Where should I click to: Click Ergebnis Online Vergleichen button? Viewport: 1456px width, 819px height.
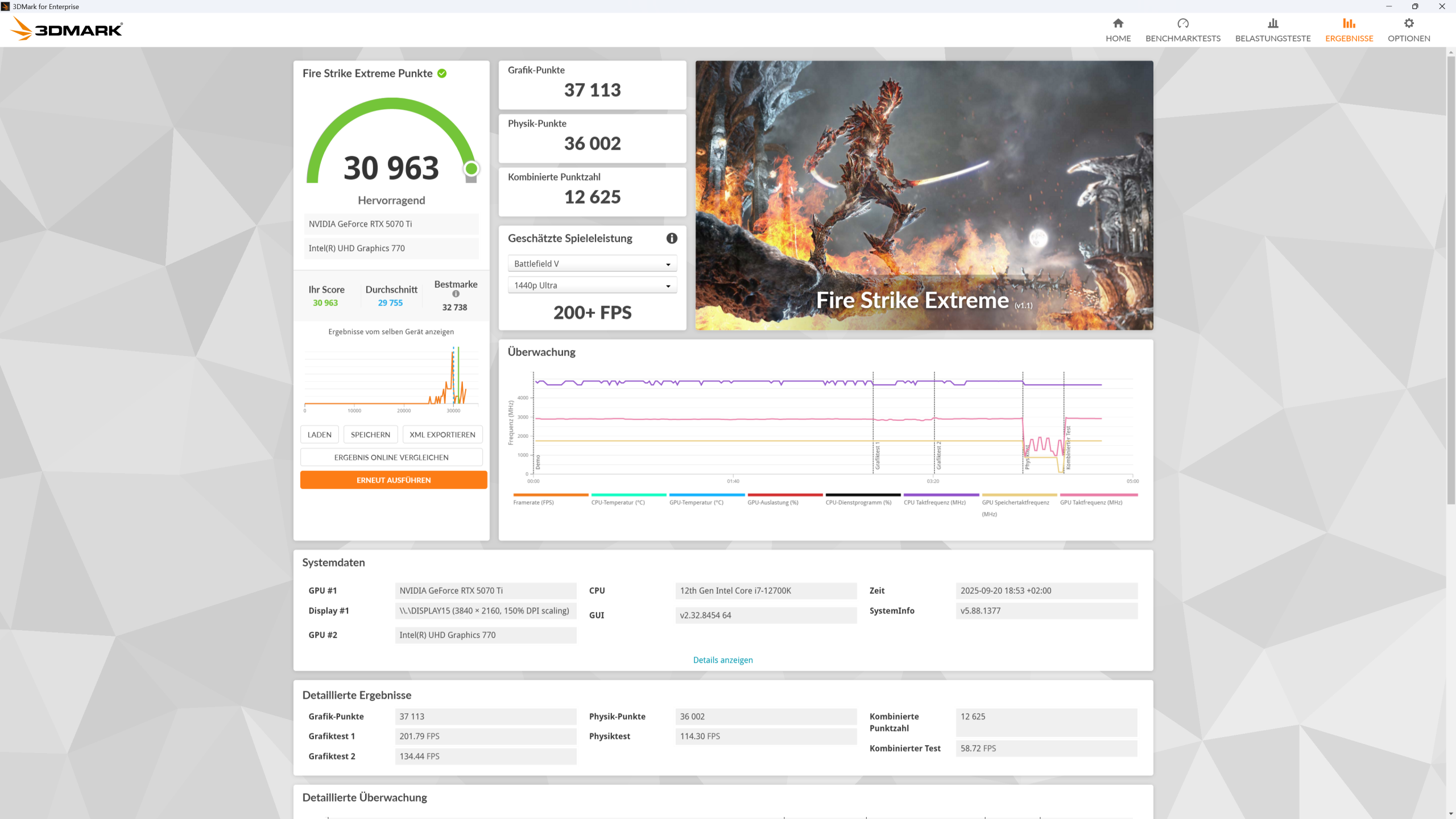(x=391, y=457)
